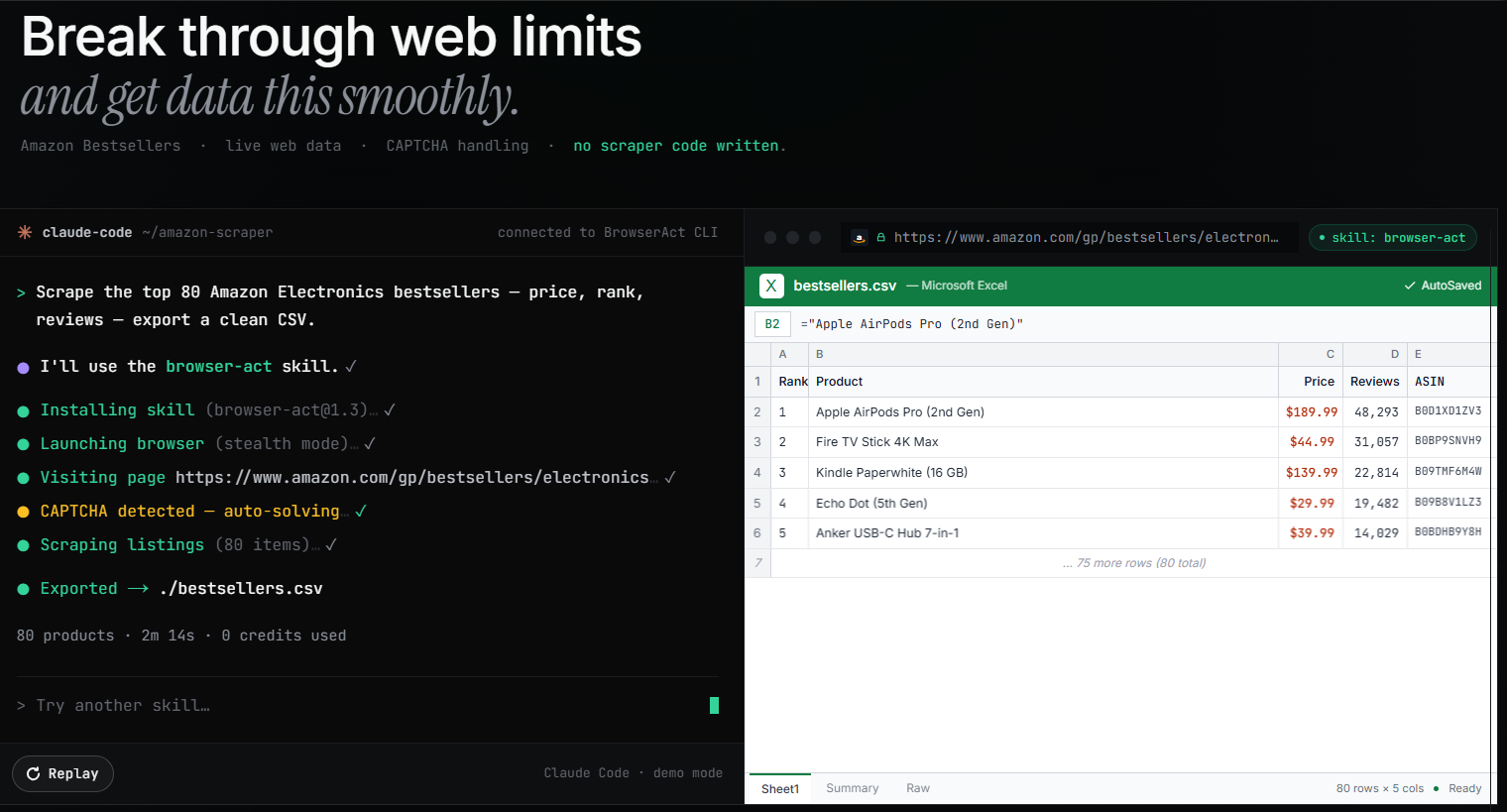The width and height of the screenshot is (1507, 812).
Task: Click the checkmark after auto-solving
Action: (x=361, y=511)
